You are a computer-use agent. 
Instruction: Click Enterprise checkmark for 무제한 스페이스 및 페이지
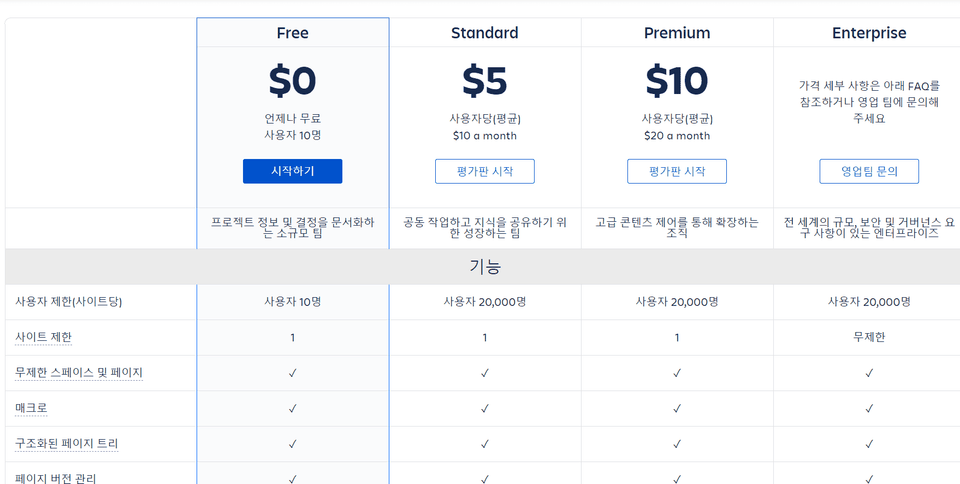coord(868,373)
